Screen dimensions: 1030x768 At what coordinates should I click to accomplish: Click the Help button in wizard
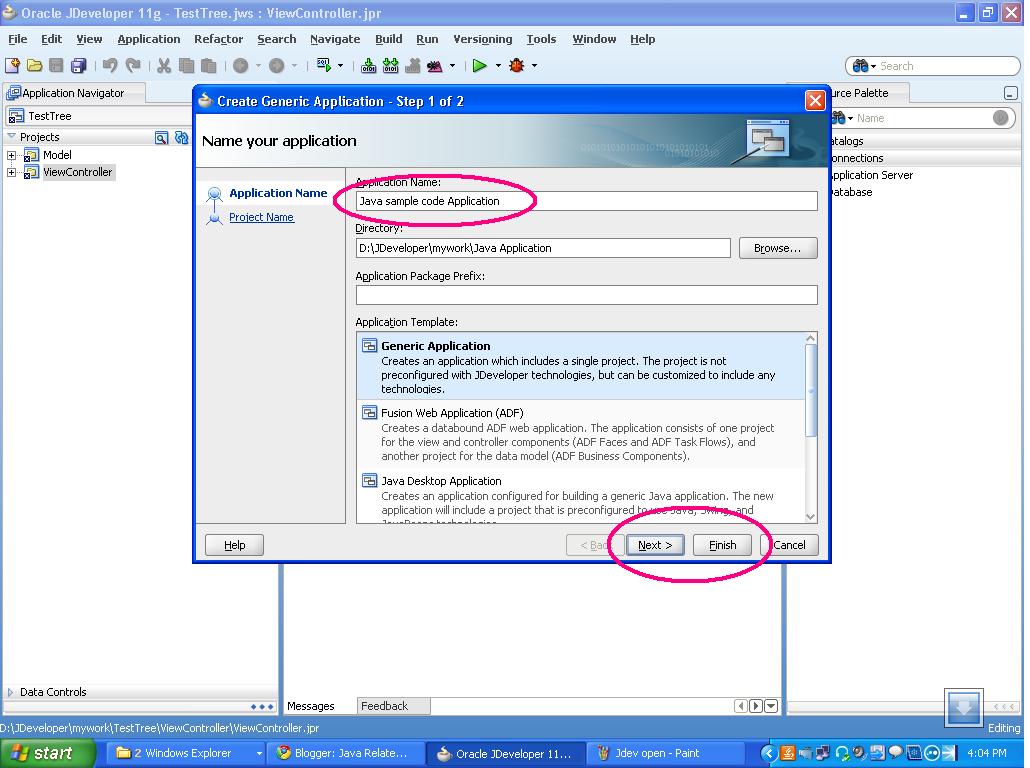pos(235,545)
